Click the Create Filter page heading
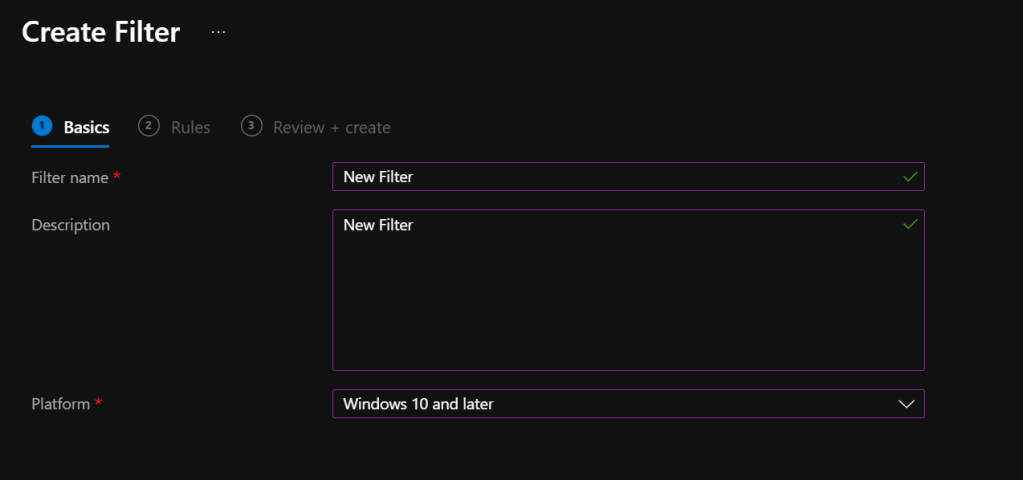 point(101,32)
